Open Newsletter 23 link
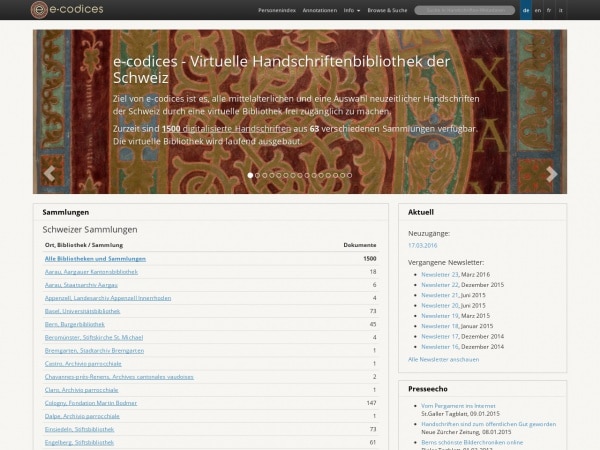Viewport: 600px width, 450px height. pyautogui.click(x=440, y=274)
